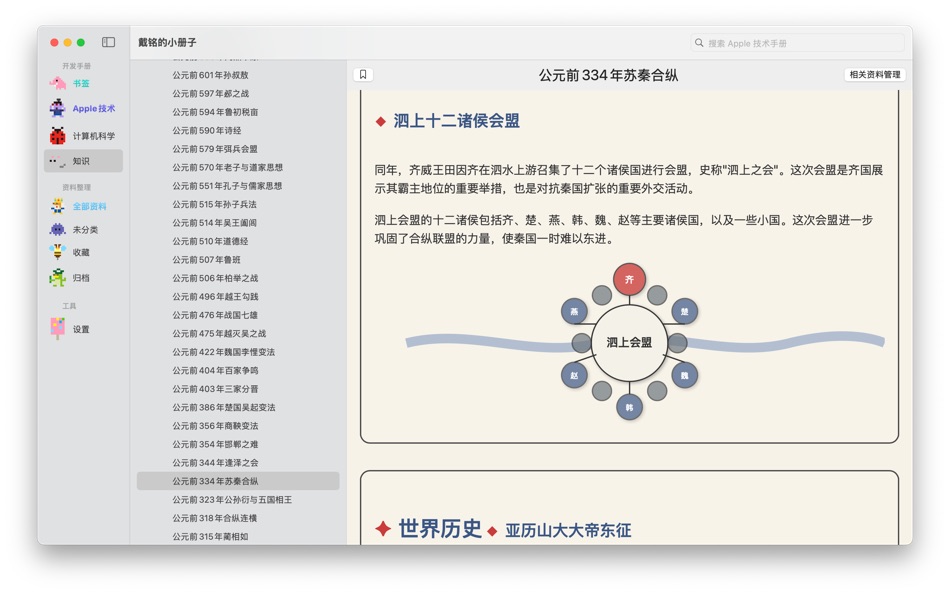Image resolution: width=950 pixels, height=594 pixels.
Task: Click the bookmark icon above the article
Action: click(364, 73)
